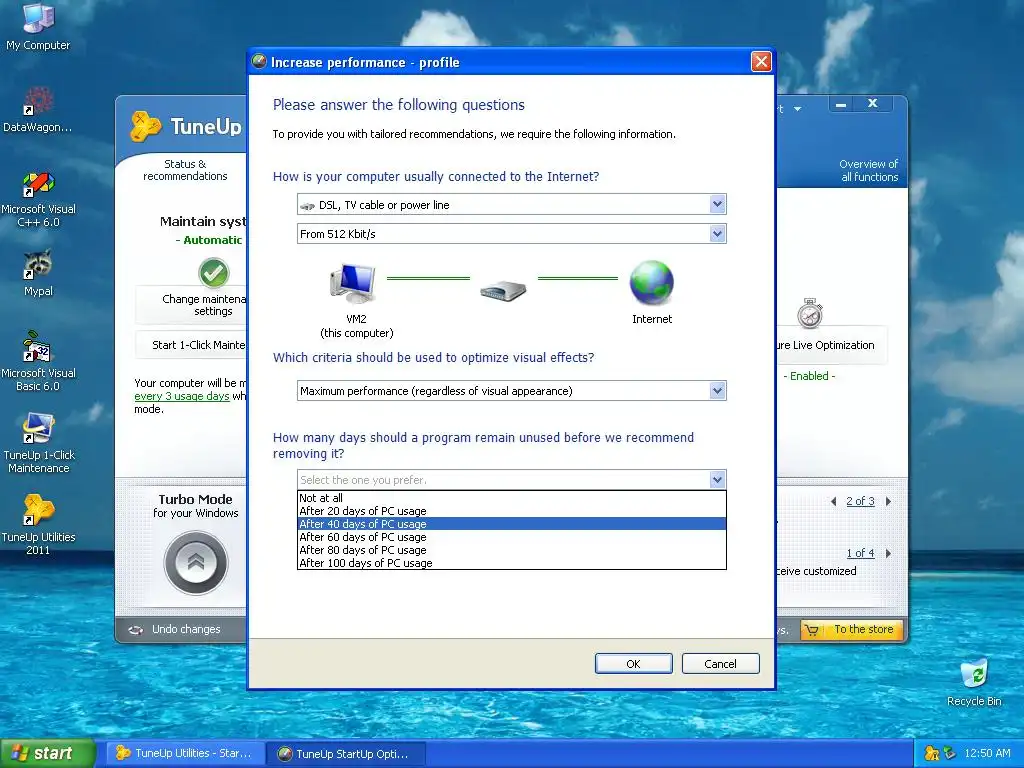Open TuneUp 1-Click Maintenance shortcut
The image size is (1024, 768).
[x=38, y=443]
